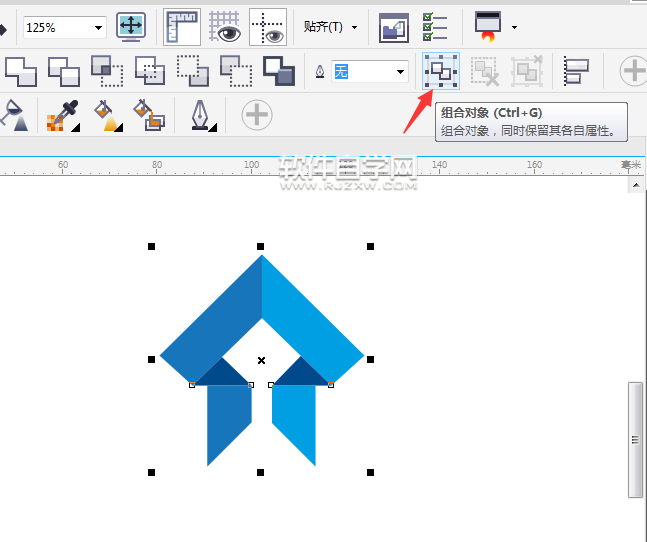Click the Application launcher icon
This screenshot has width=647, height=542.
coord(488,27)
